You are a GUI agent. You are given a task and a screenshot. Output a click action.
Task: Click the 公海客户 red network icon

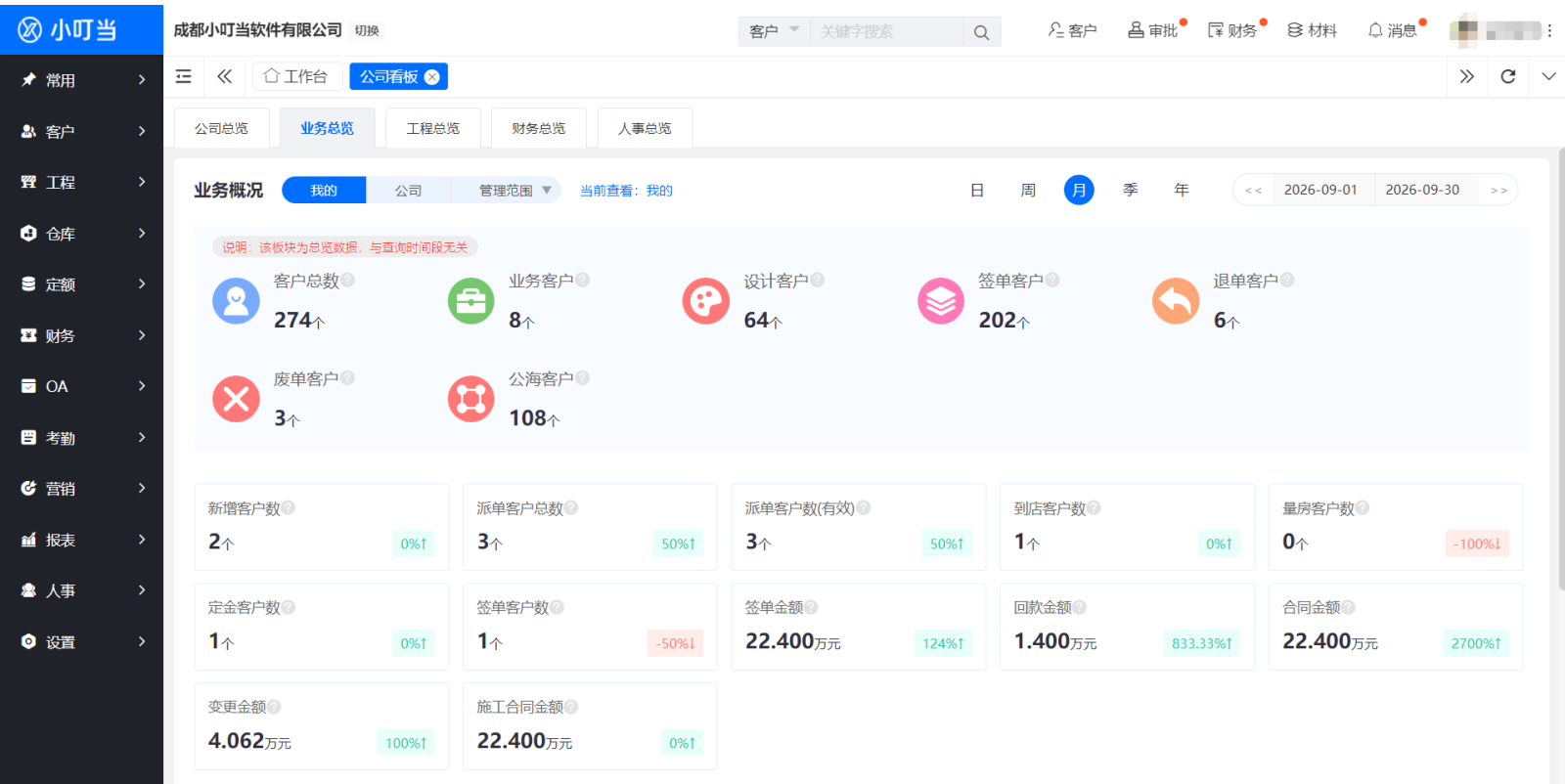(x=471, y=399)
